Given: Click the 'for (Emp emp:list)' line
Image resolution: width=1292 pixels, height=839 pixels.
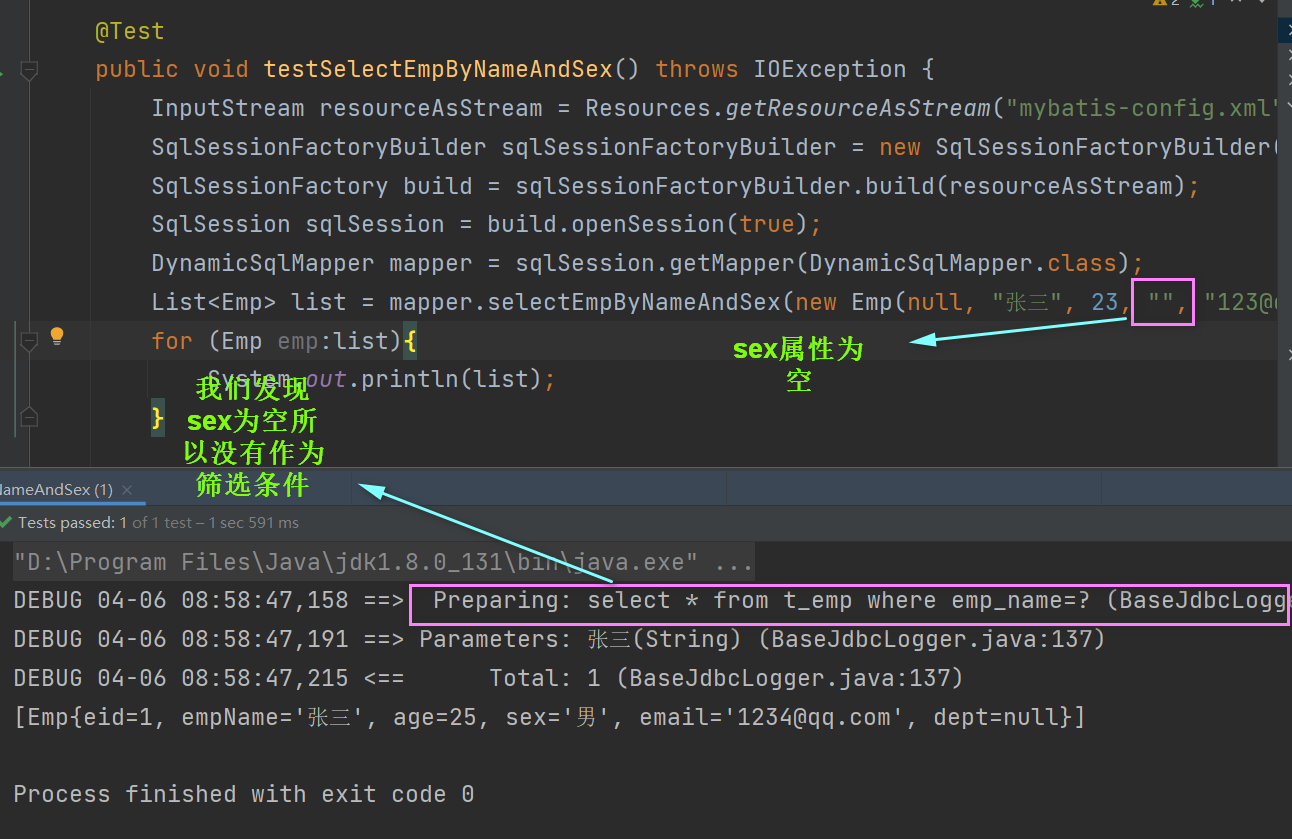Looking at the screenshot, I should [x=284, y=341].
